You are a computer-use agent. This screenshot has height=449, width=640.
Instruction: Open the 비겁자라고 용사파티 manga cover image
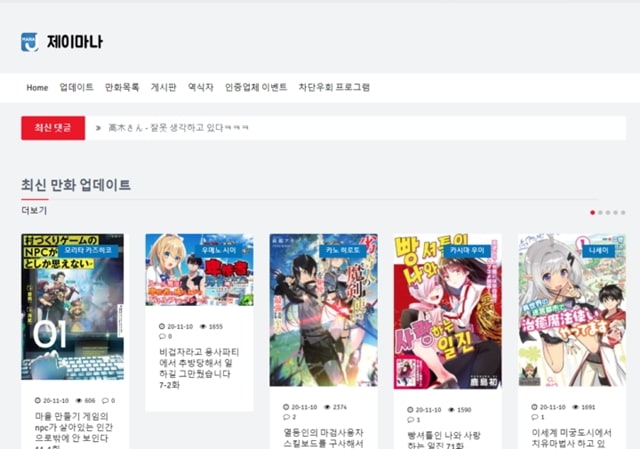199,270
